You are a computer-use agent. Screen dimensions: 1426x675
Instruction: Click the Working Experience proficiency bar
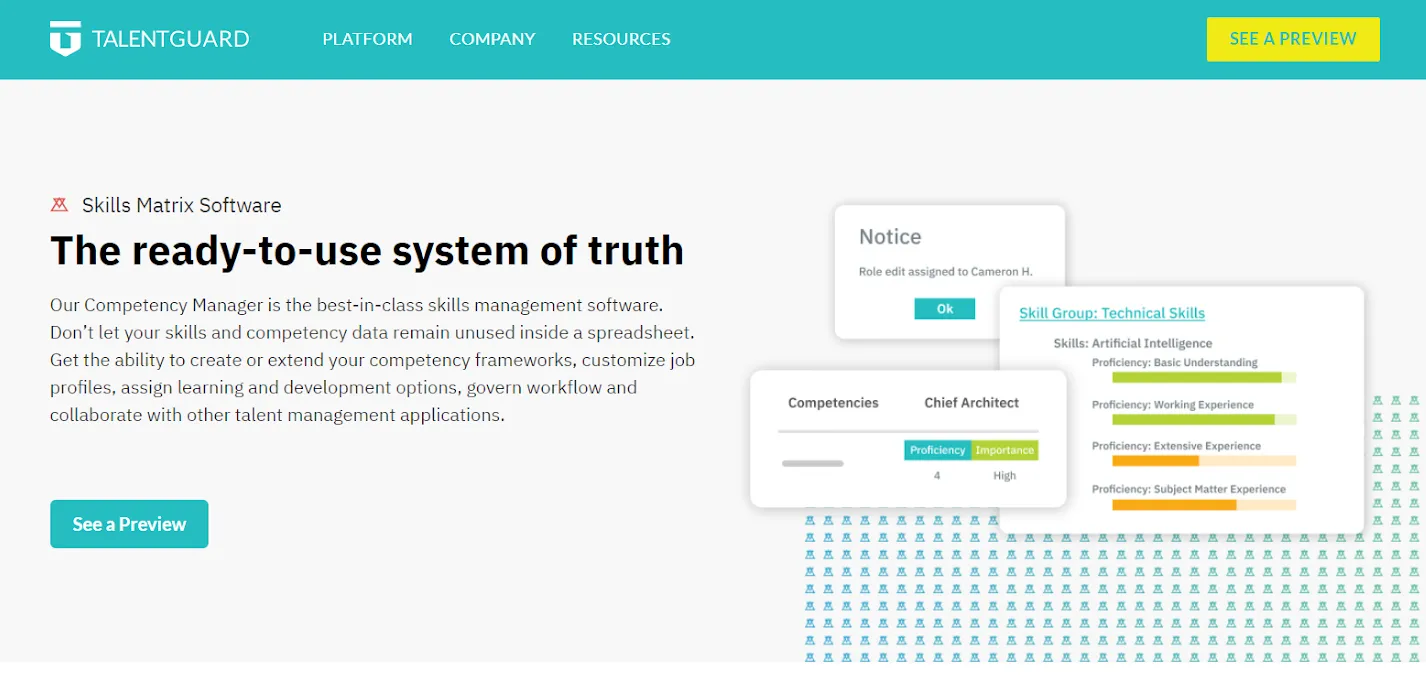tap(1203, 420)
